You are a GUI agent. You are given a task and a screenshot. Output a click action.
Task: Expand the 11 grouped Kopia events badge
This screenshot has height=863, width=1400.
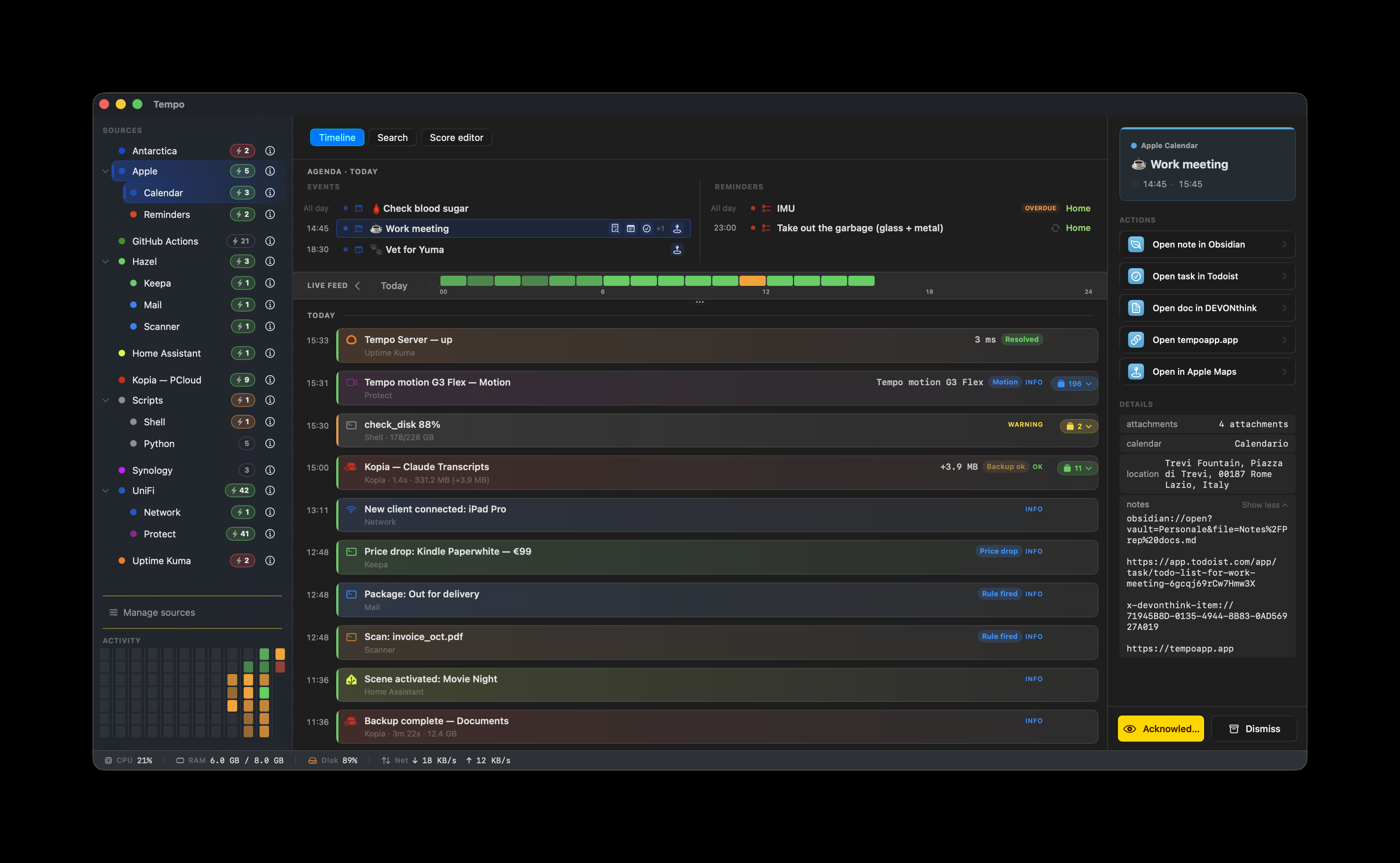point(1077,468)
